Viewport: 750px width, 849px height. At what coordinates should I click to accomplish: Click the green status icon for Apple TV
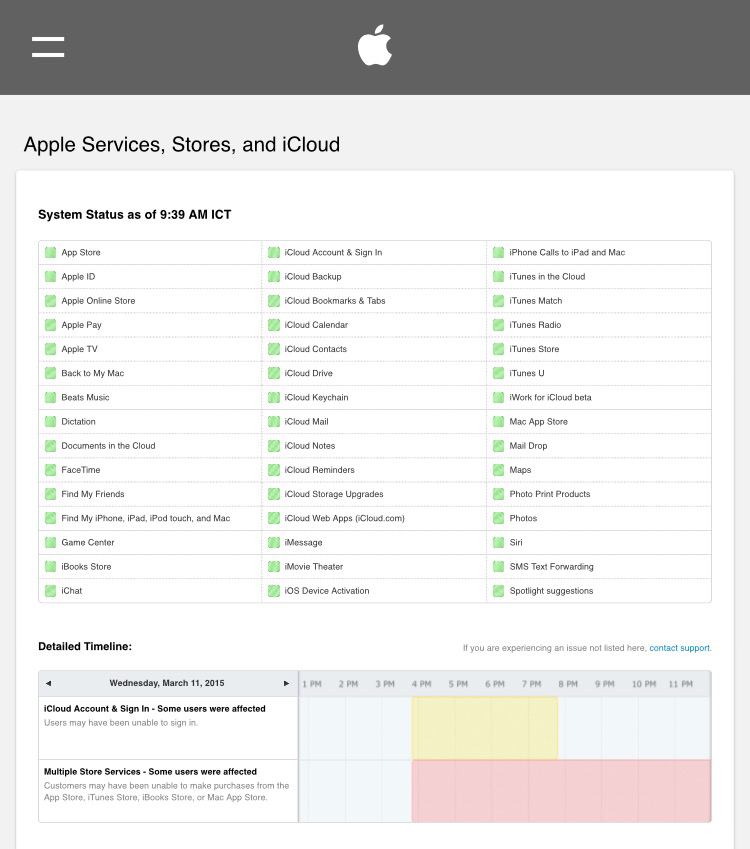50,349
